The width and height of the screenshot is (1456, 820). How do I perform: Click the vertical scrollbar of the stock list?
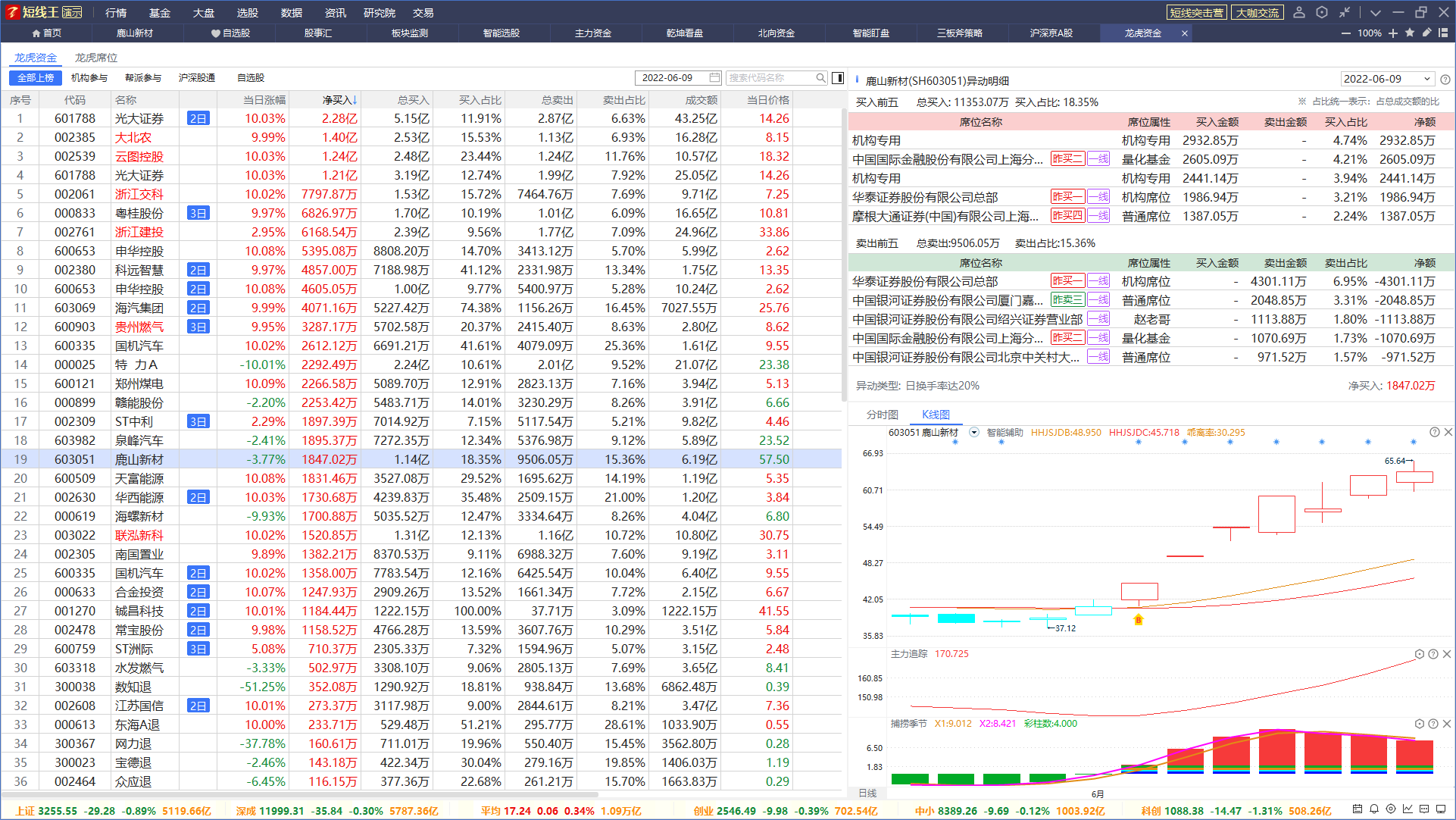coord(844,254)
